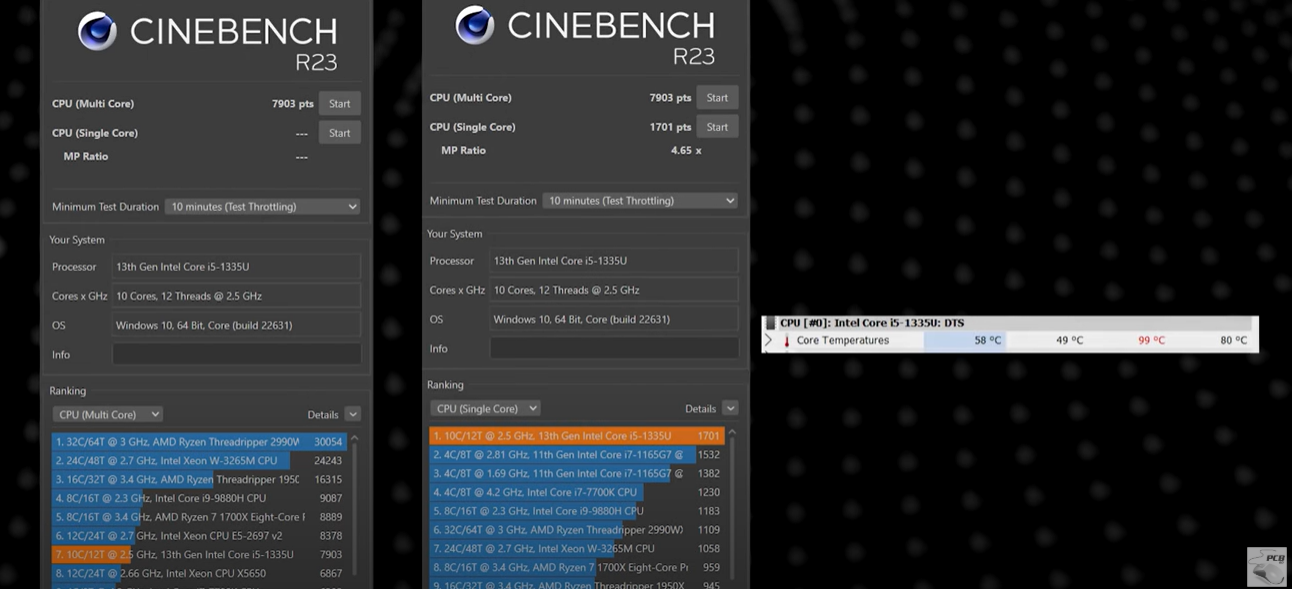
Task: Click the Processor field in right window
Action: pyautogui.click(x=614, y=261)
